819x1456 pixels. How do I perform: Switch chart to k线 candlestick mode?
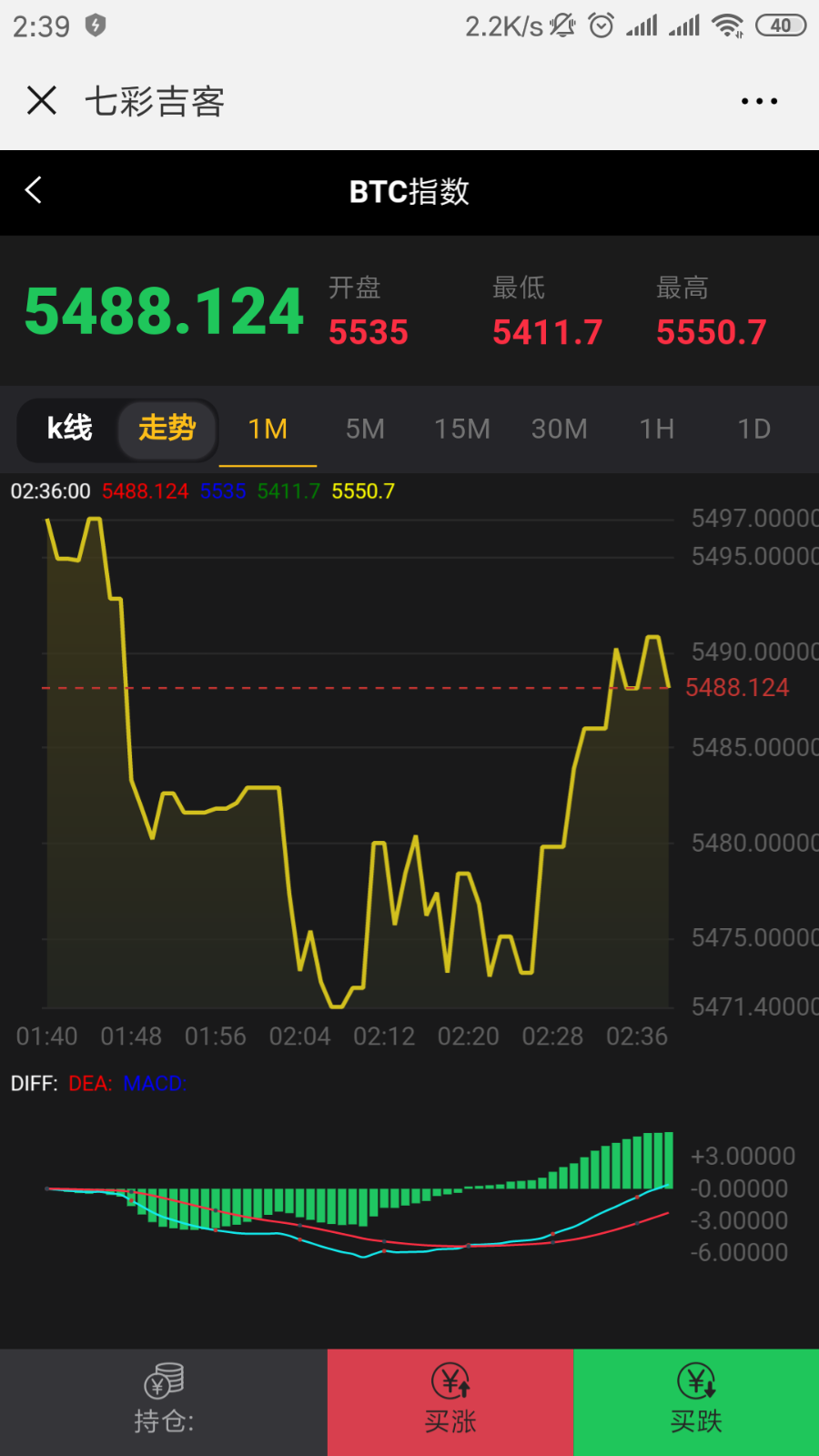[x=69, y=428]
